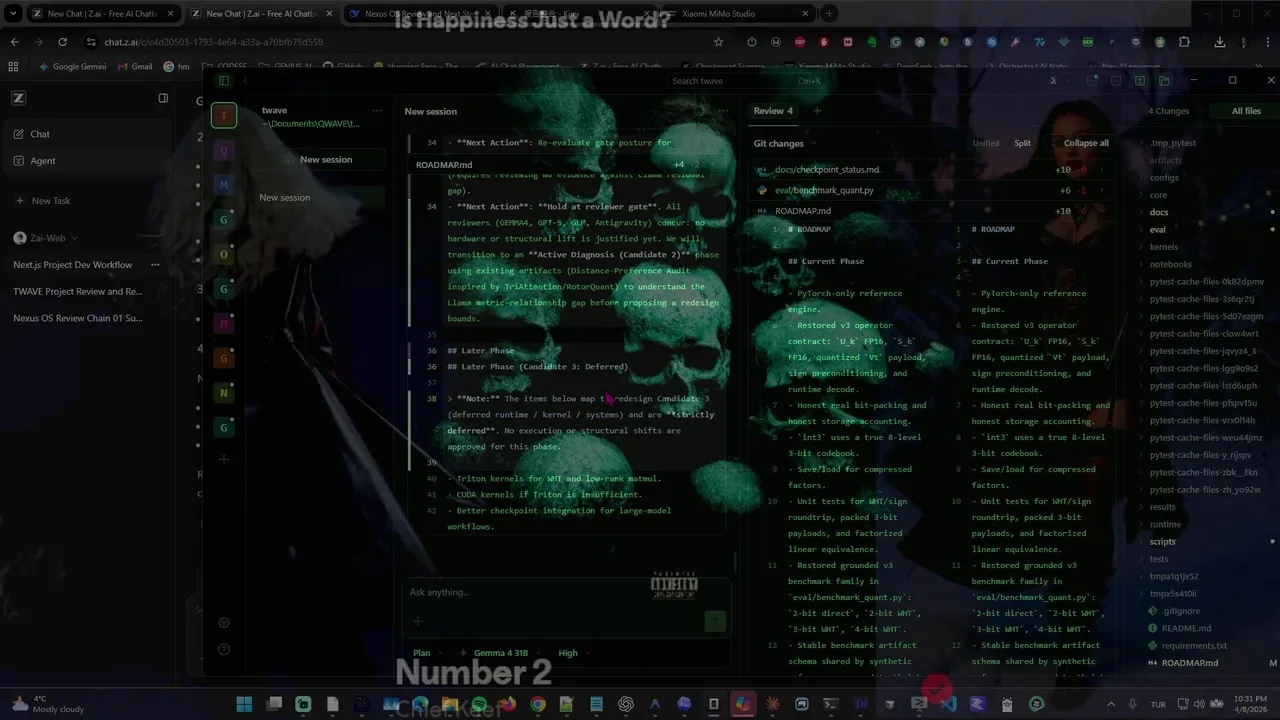Open Nexus OS Review Chain chat

click(77, 318)
